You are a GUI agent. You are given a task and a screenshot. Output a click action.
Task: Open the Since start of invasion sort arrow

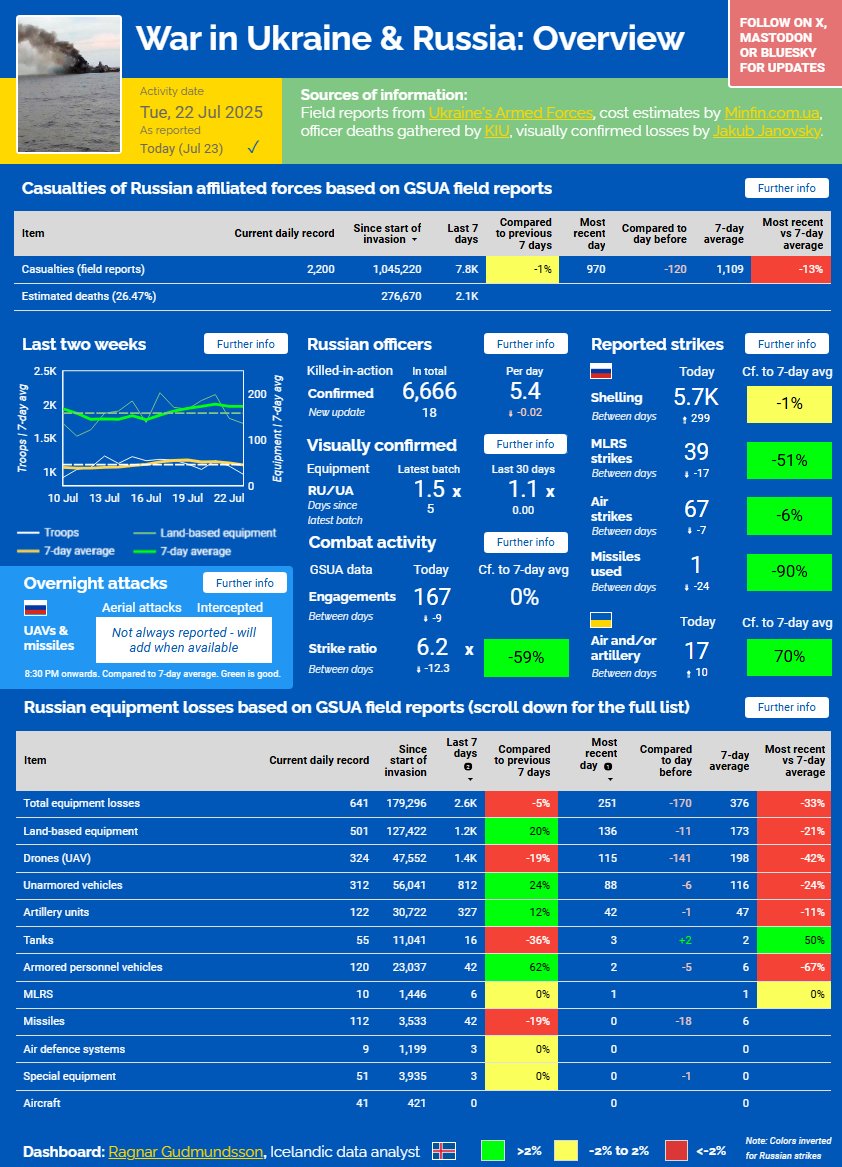(414, 240)
